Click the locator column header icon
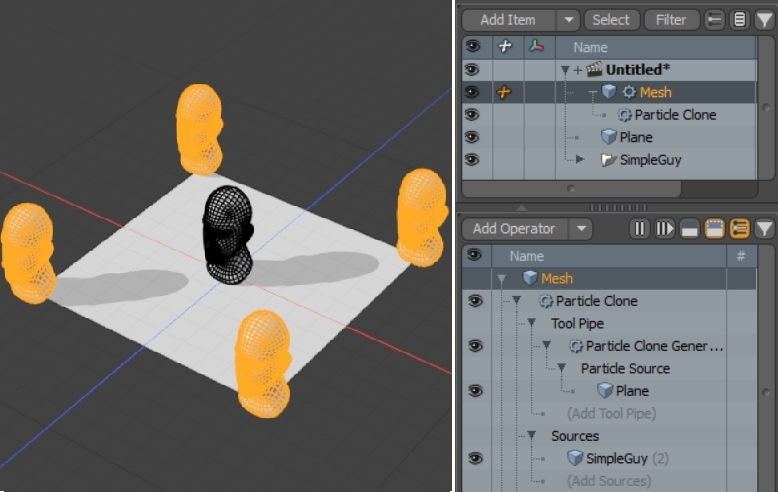This screenshot has height=492, width=778. click(505, 47)
